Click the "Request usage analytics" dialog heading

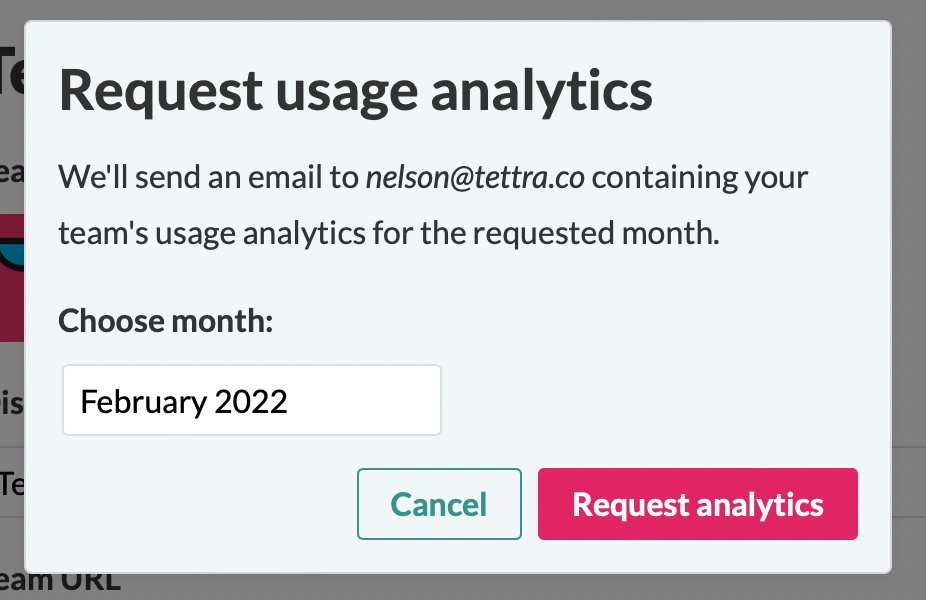(356, 90)
